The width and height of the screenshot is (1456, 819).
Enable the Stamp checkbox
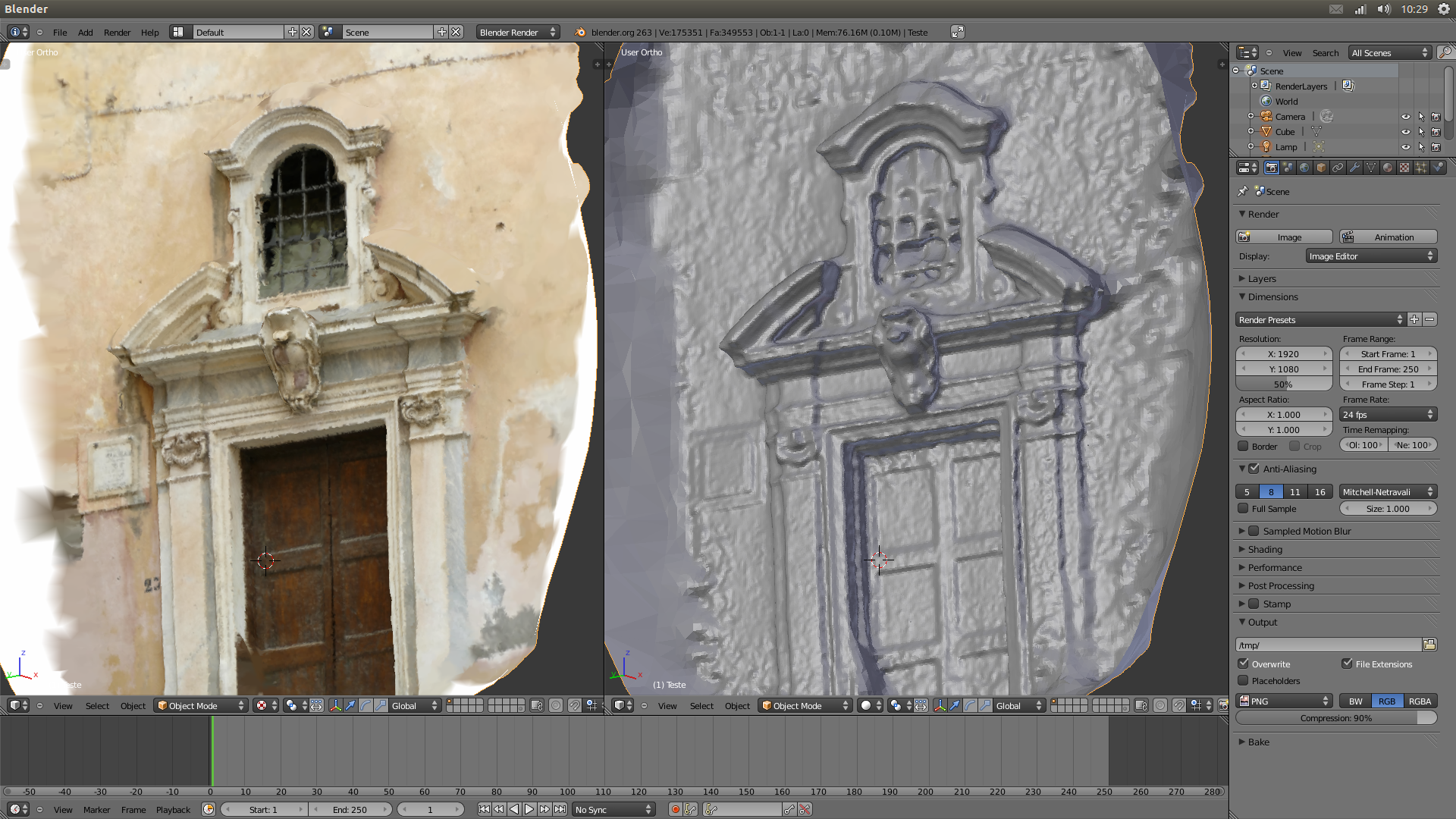tap(1254, 604)
